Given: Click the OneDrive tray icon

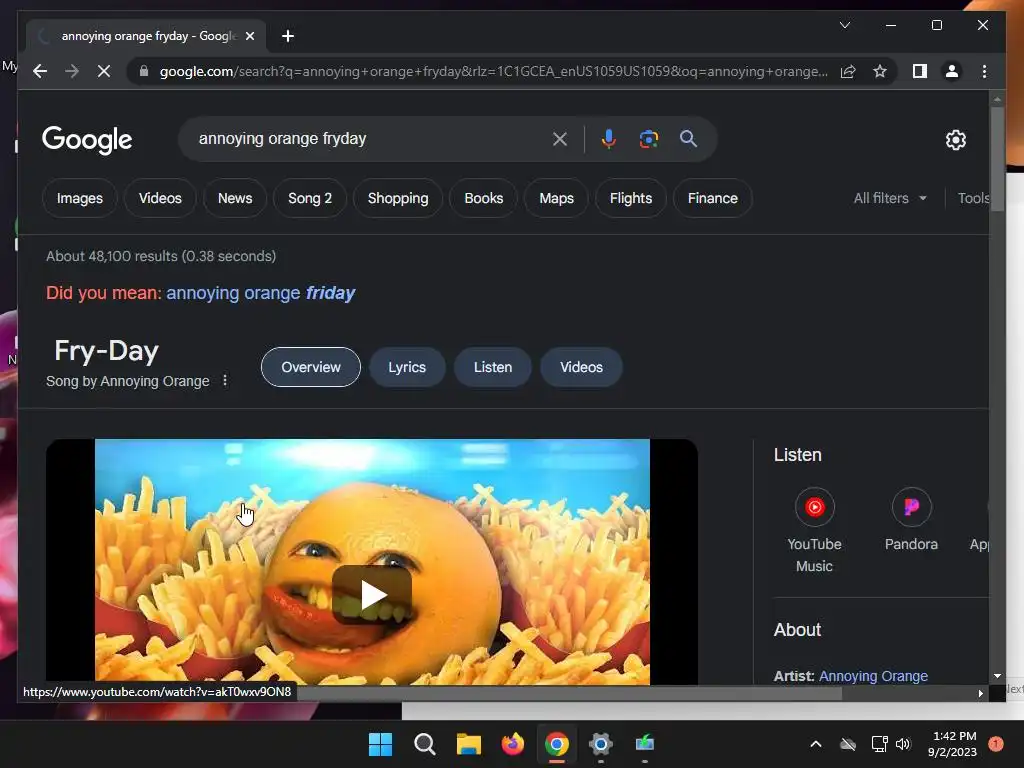Looking at the screenshot, I should click(x=848, y=744).
